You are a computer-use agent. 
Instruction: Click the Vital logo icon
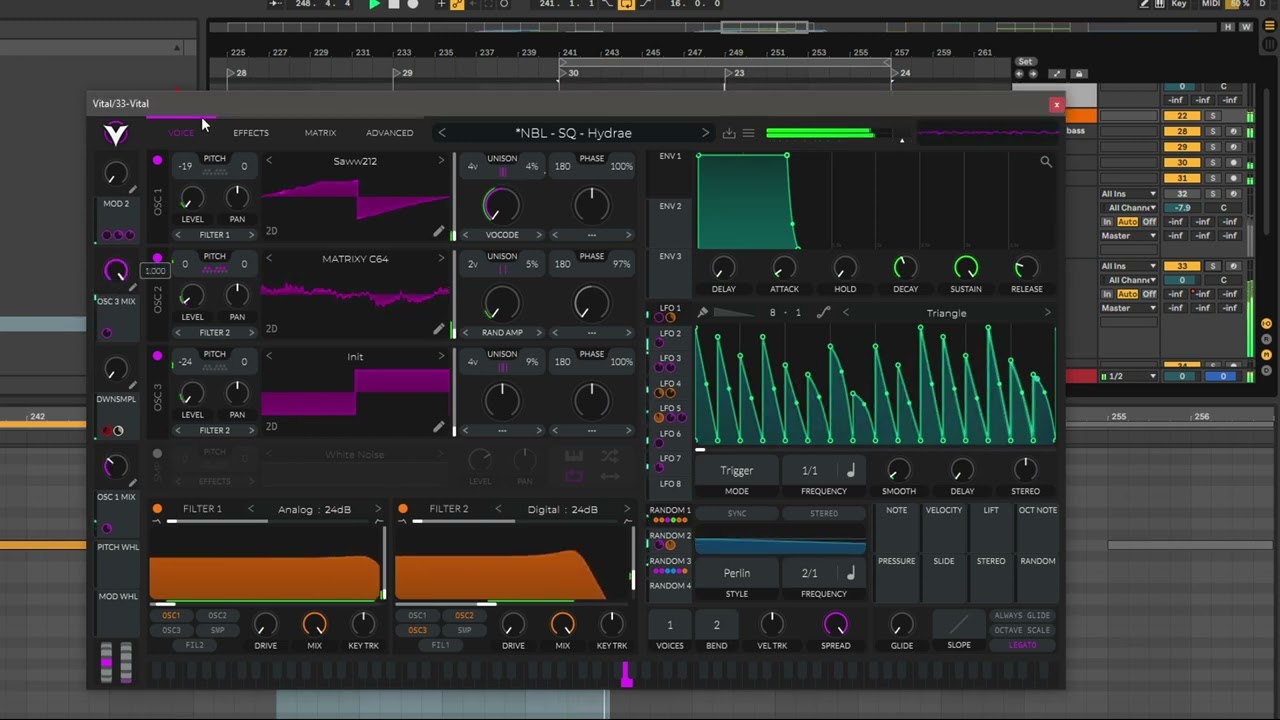[116, 133]
